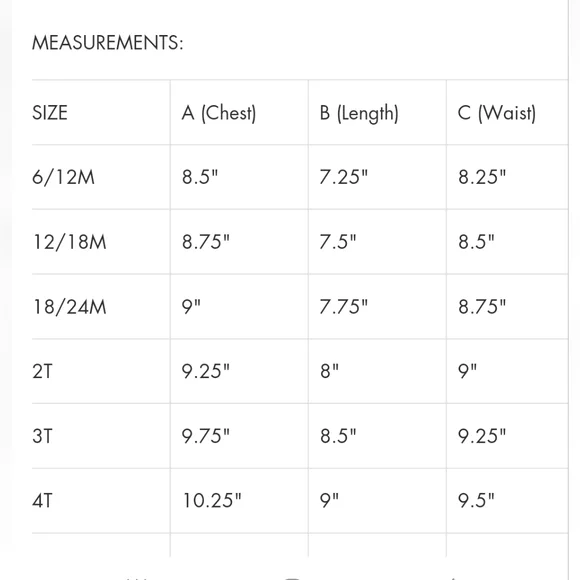Click the B (Length) column header
The height and width of the screenshot is (580, 580).
(x=359, y=113)
